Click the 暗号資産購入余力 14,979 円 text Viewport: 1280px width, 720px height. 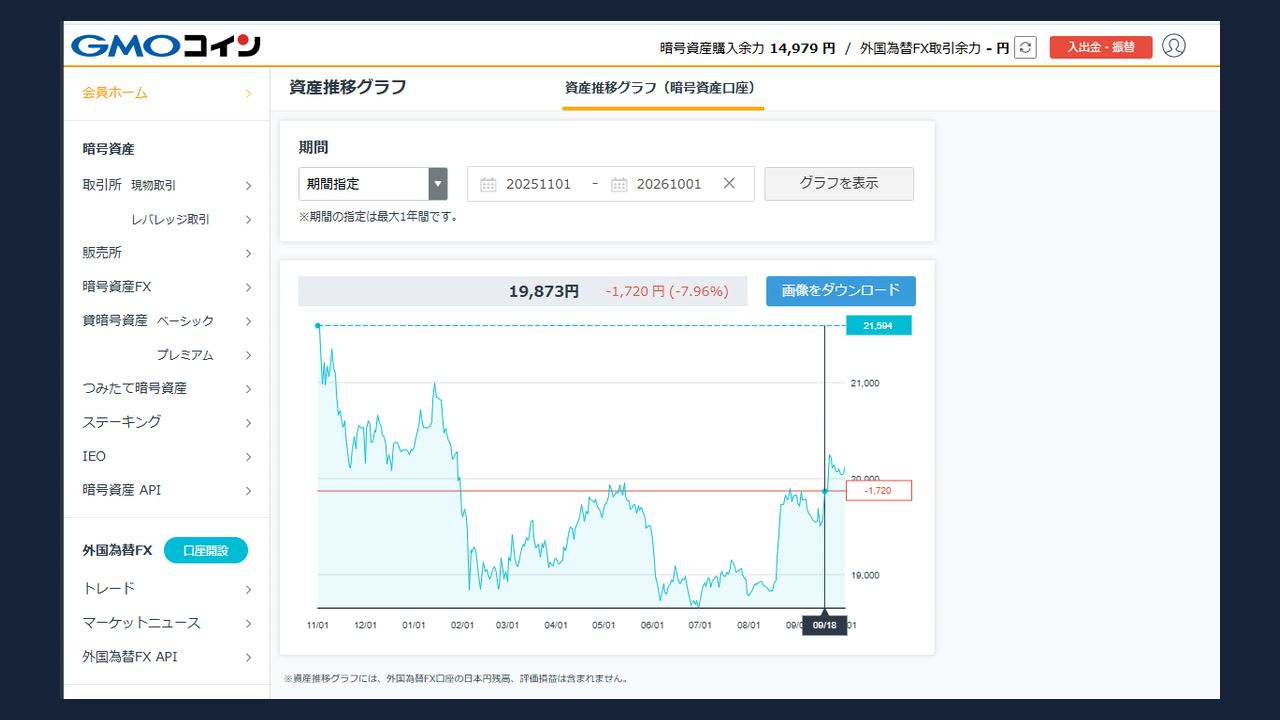747,48
